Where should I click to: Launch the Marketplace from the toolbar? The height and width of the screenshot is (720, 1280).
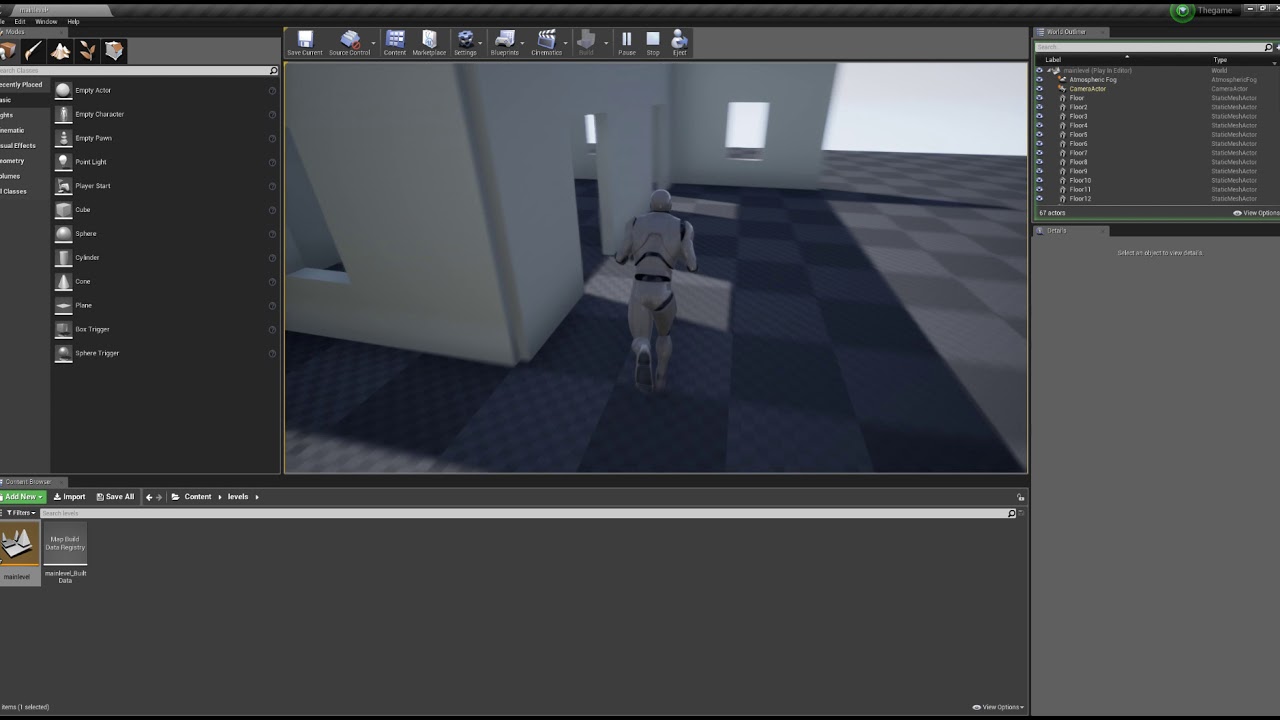click(429, 42)
